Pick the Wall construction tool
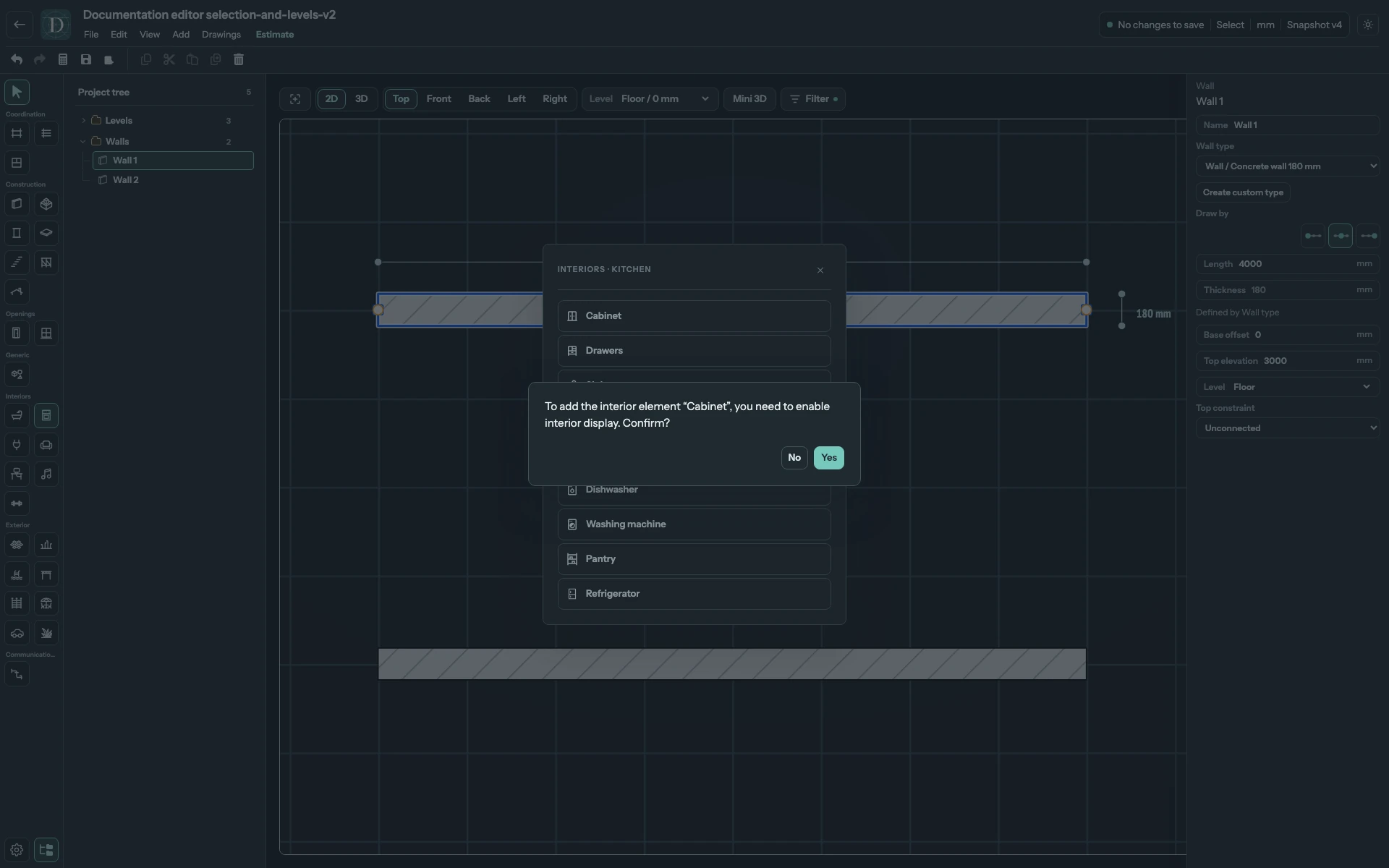 pyautogui.click(x=17, y=204)
